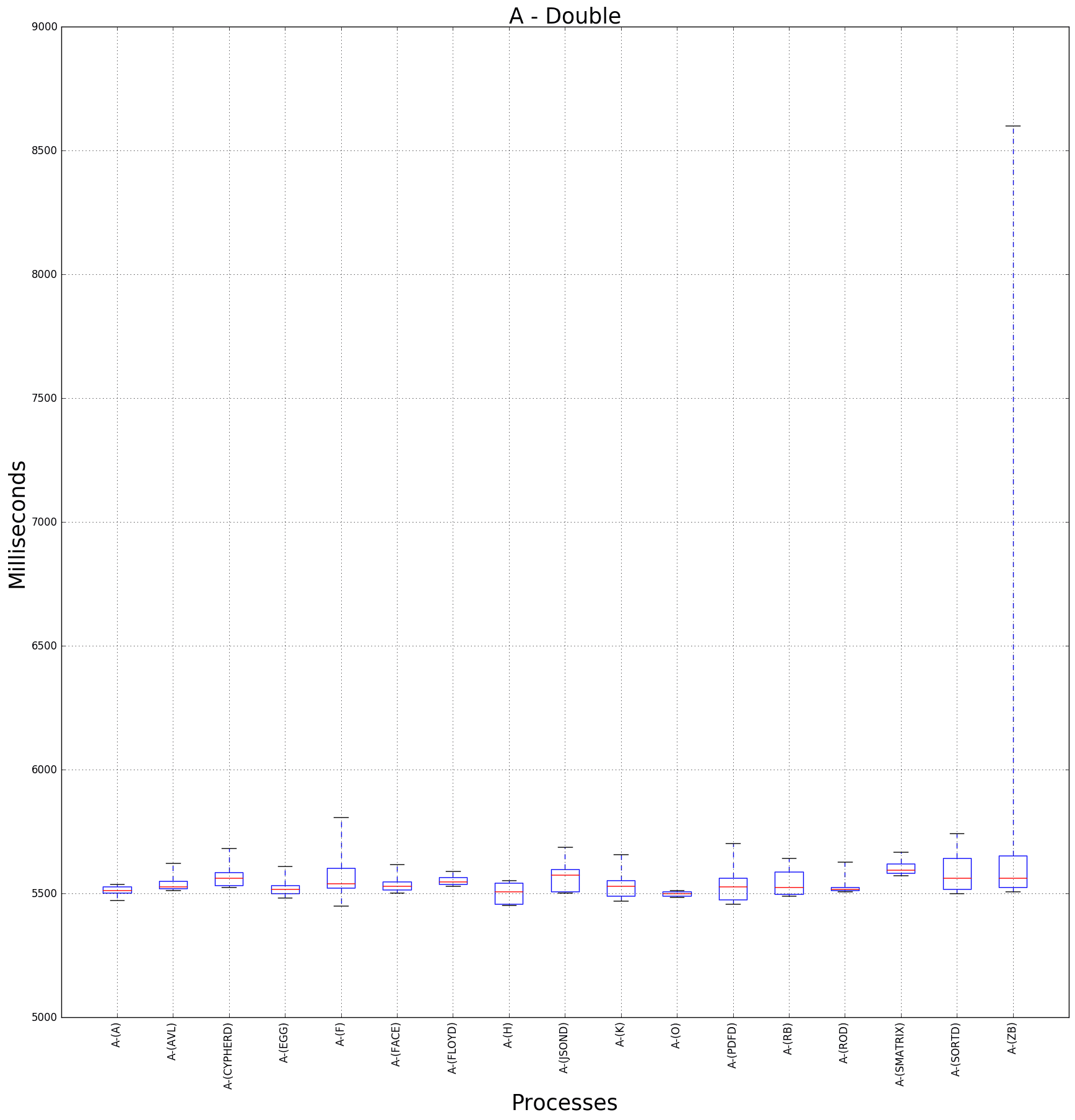Image resolution: width=1075 pixels, height=1120 pixels.
Task: Click the y-axis tick label '5500'
Action: [45, 893]
